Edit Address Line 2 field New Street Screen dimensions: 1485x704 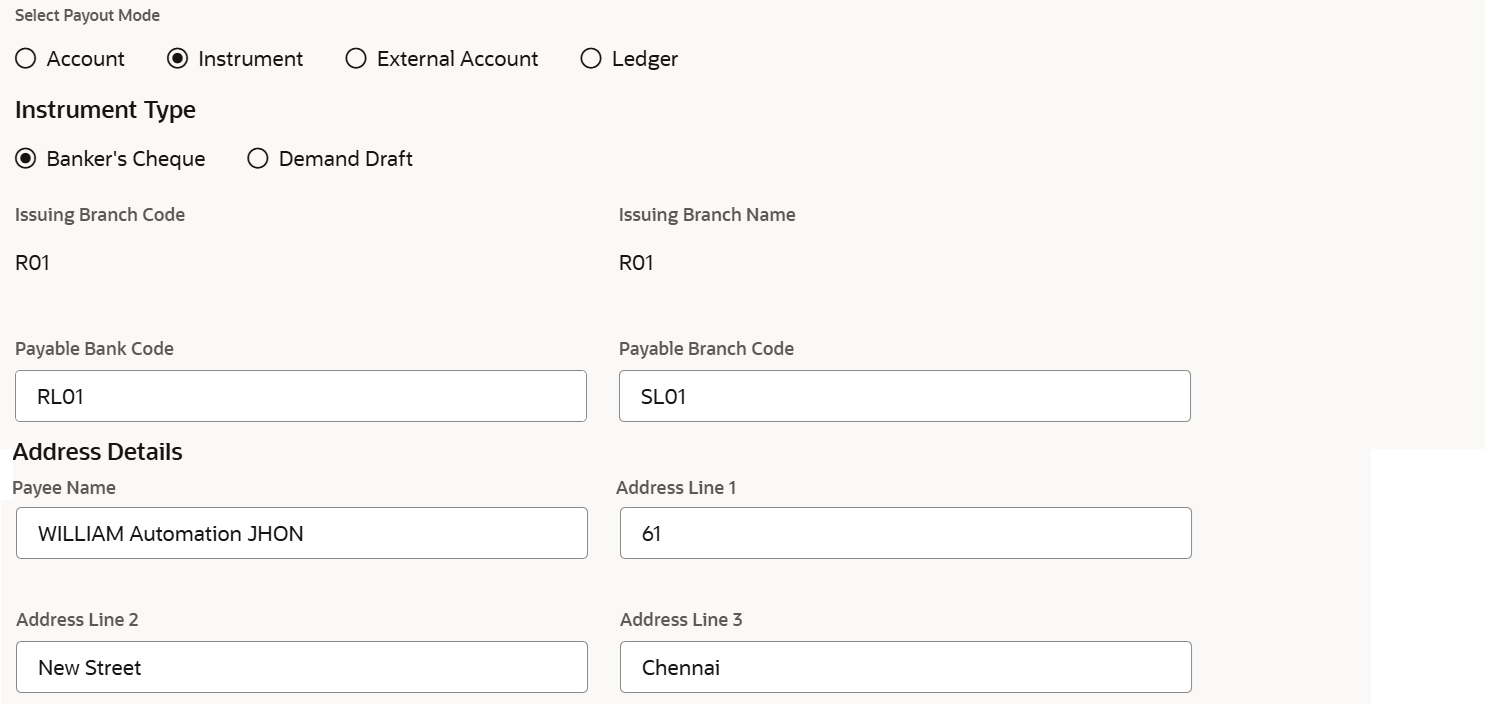pyautogui.click(x=302, y=667)
